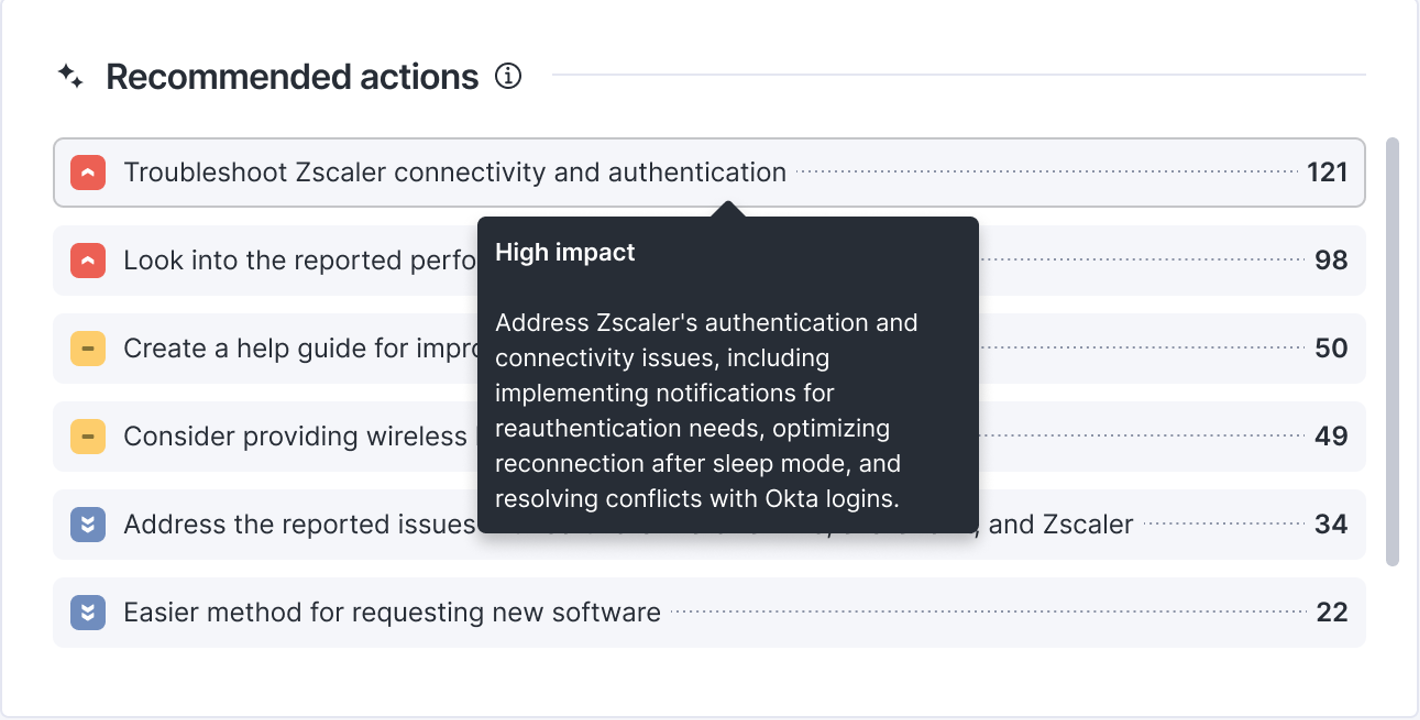Click the red priority icon beside 'Look into the reported'
The width and height of the screenshot is (1420, 720).
[x=88, y=261]
